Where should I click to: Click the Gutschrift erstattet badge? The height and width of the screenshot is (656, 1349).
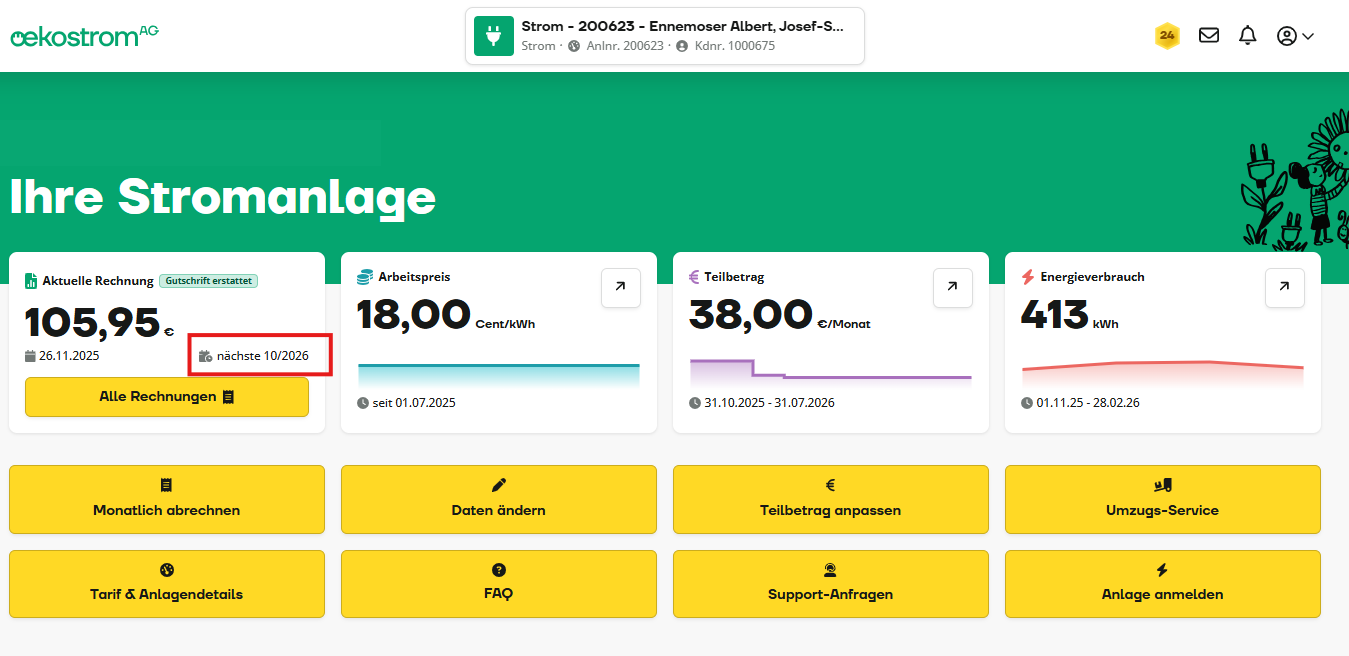[x=209, y=281]
